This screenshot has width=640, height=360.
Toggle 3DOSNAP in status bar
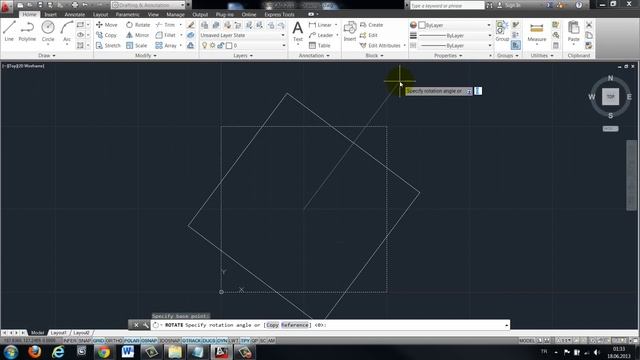click(170, 341)
